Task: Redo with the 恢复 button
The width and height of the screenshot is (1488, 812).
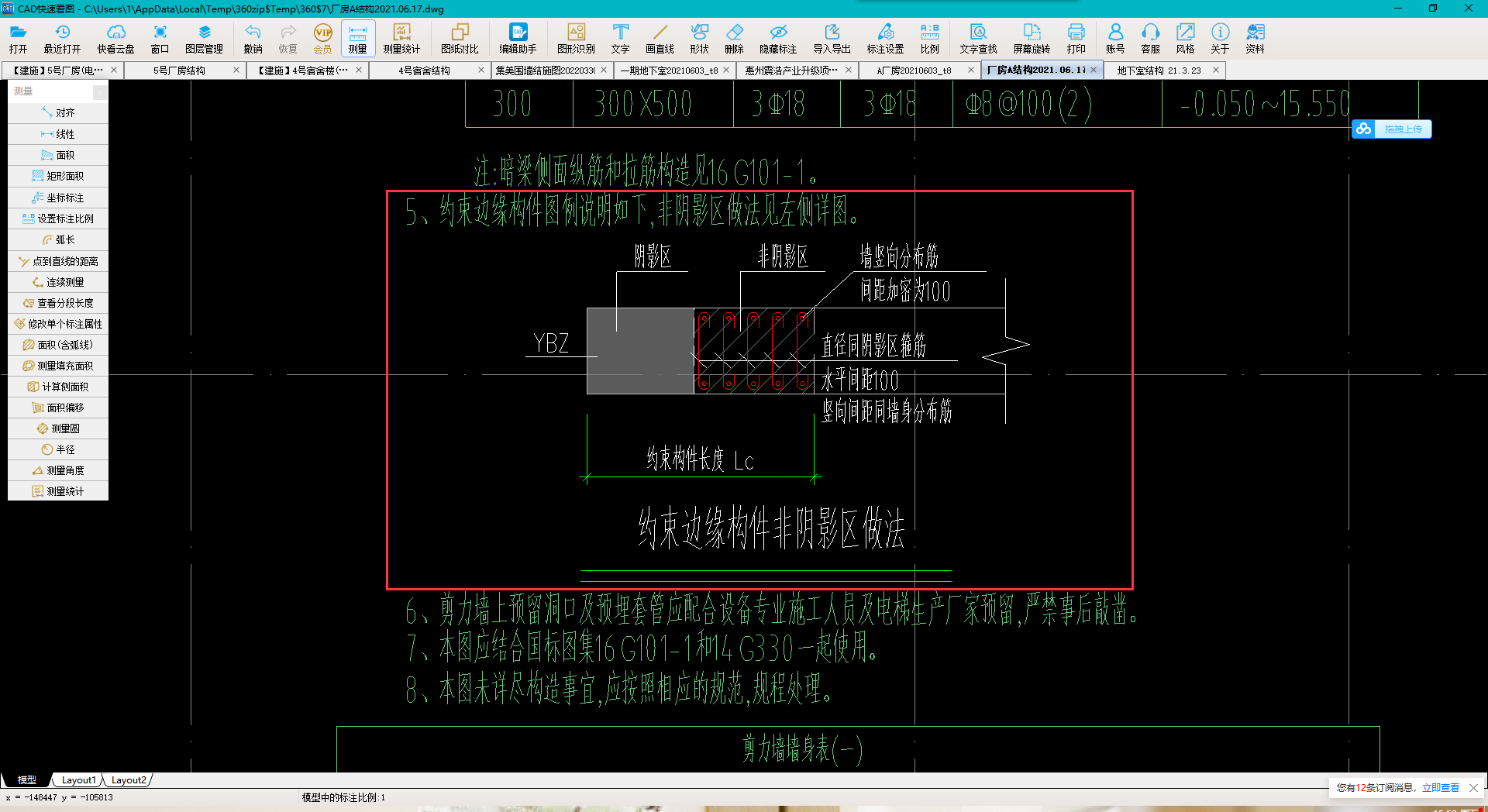Action: pyautogui.click(x=288, y=38)
